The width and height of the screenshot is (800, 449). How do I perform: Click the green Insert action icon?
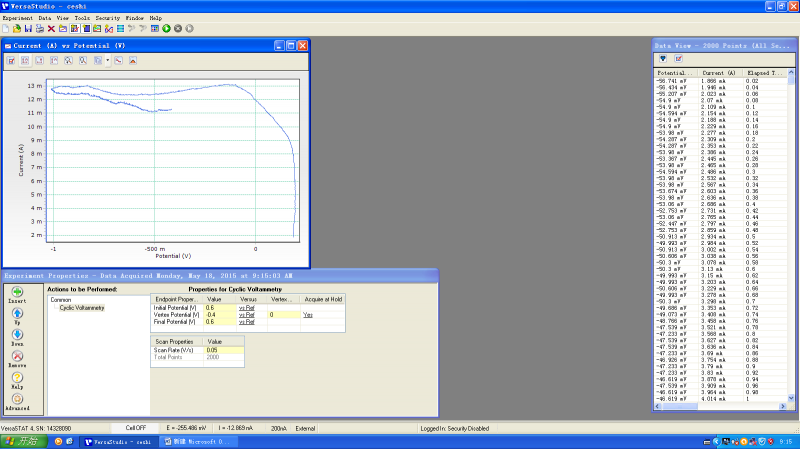18,292
